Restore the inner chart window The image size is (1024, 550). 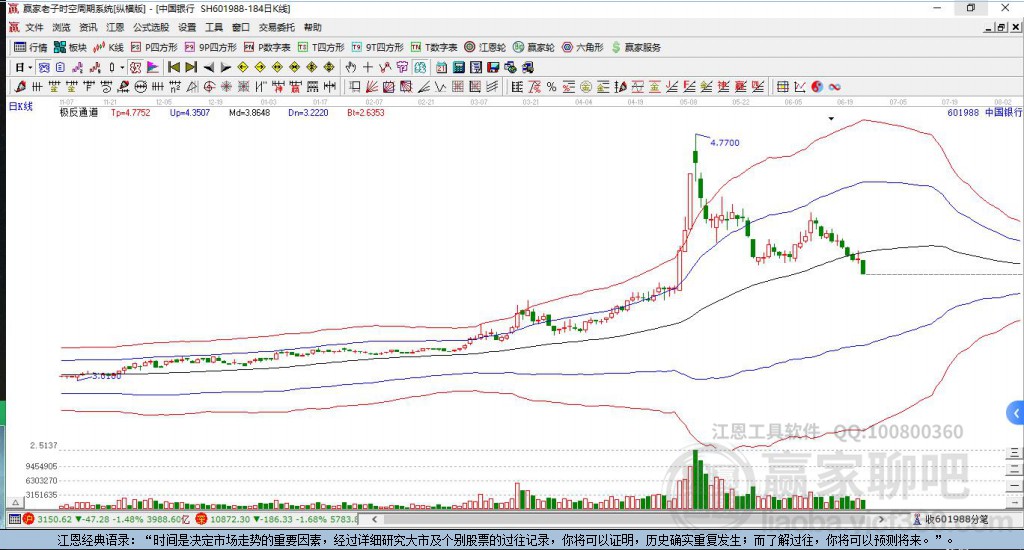(1001, 27)
